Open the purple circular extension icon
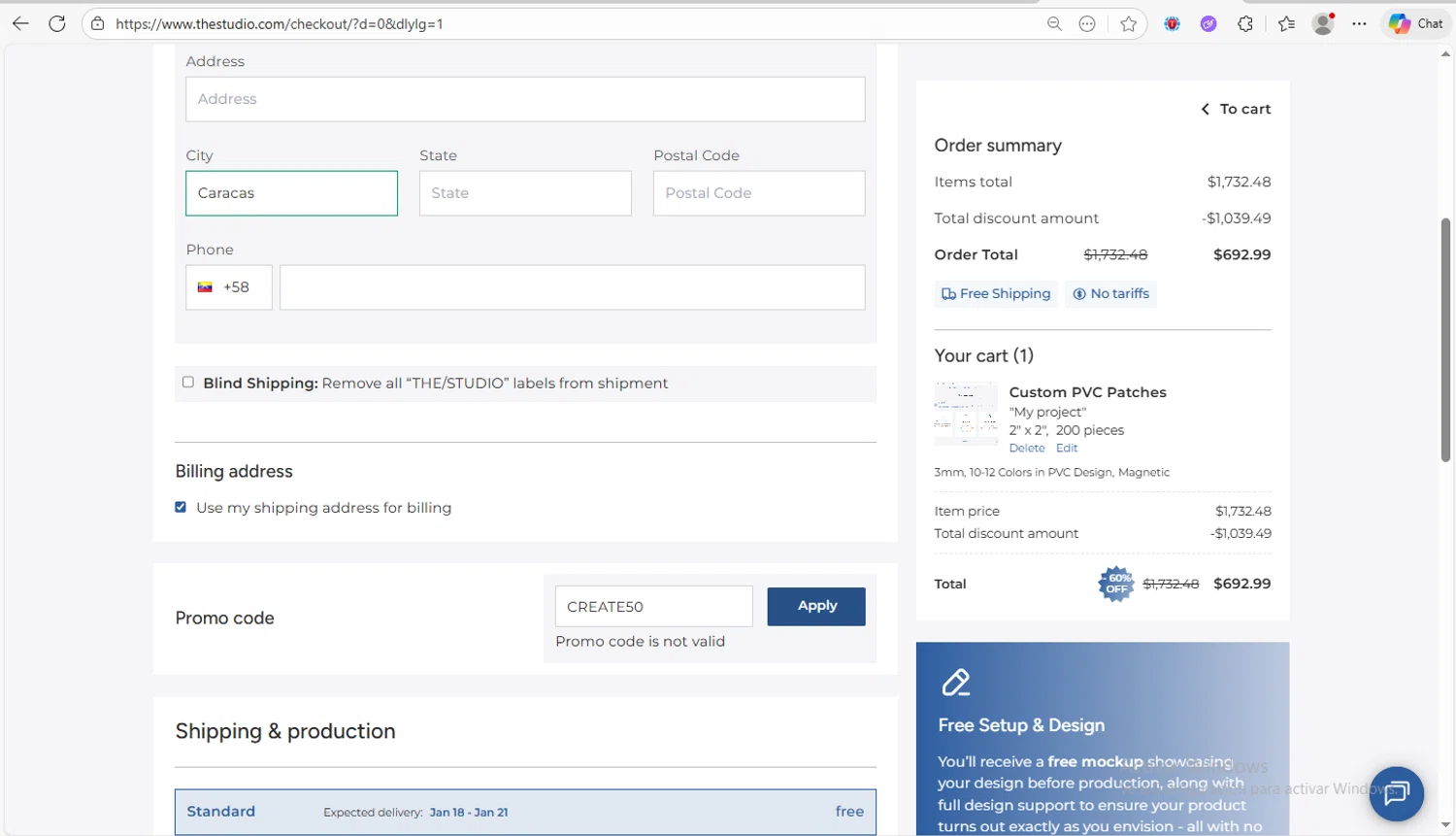This screenshot has height=836, width=1456. point(1208,23)
